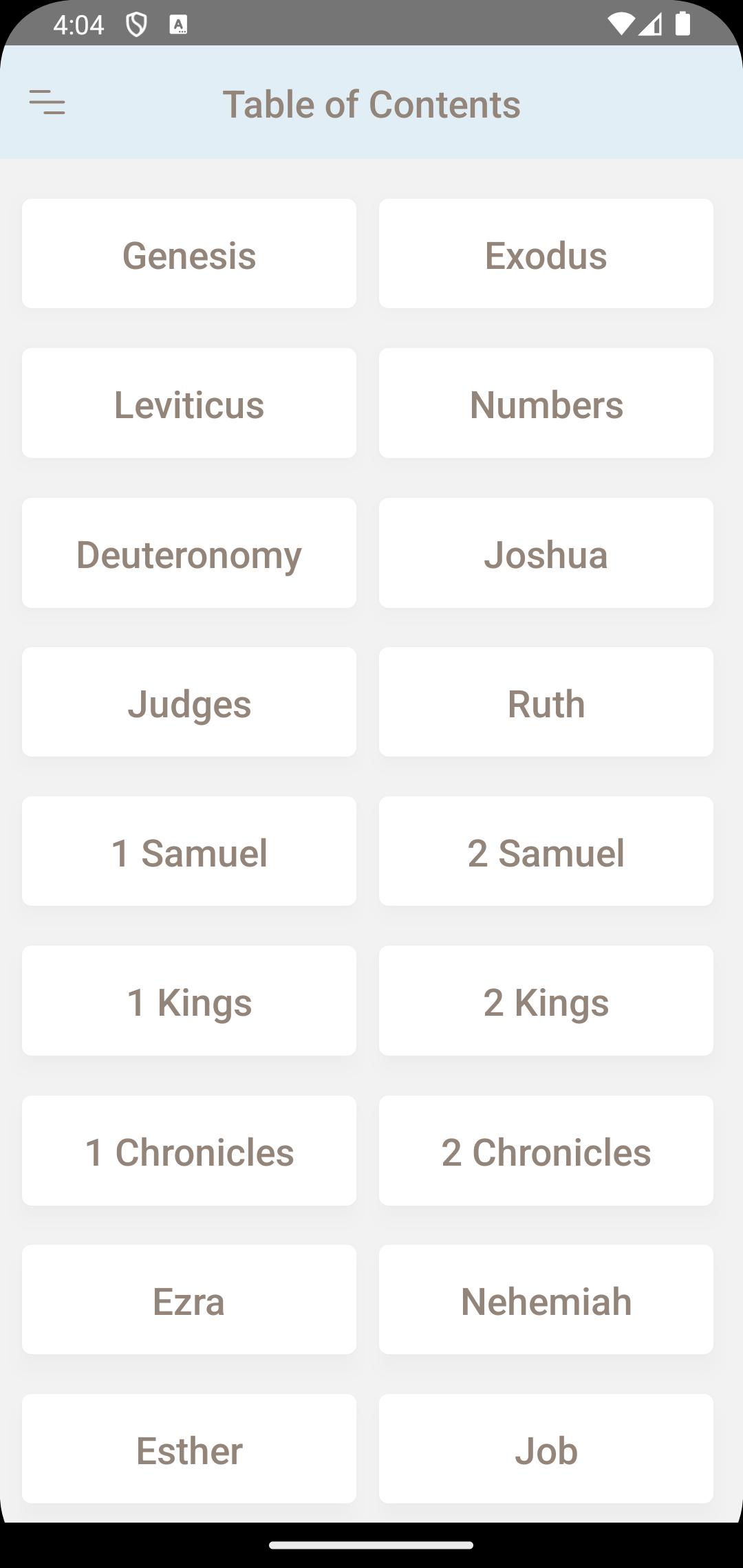Tap the shield icon in the status bar
The image size is (743, 1568).
pos(136,25)
